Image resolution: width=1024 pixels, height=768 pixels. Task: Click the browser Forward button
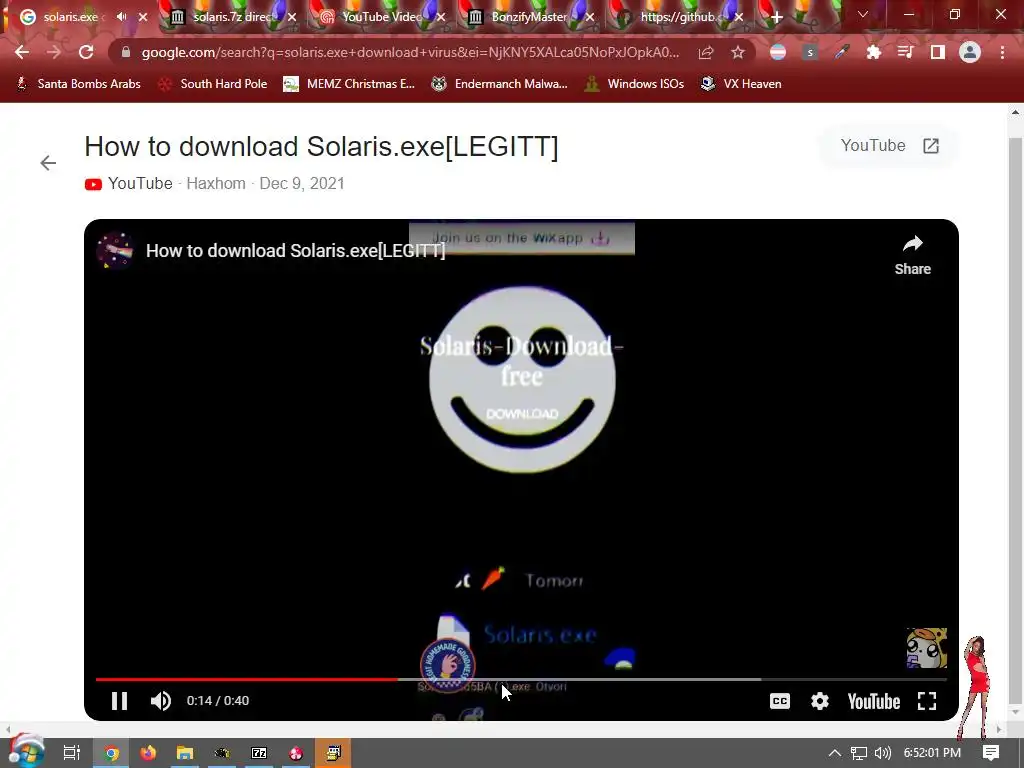click(x=54, y=52)
